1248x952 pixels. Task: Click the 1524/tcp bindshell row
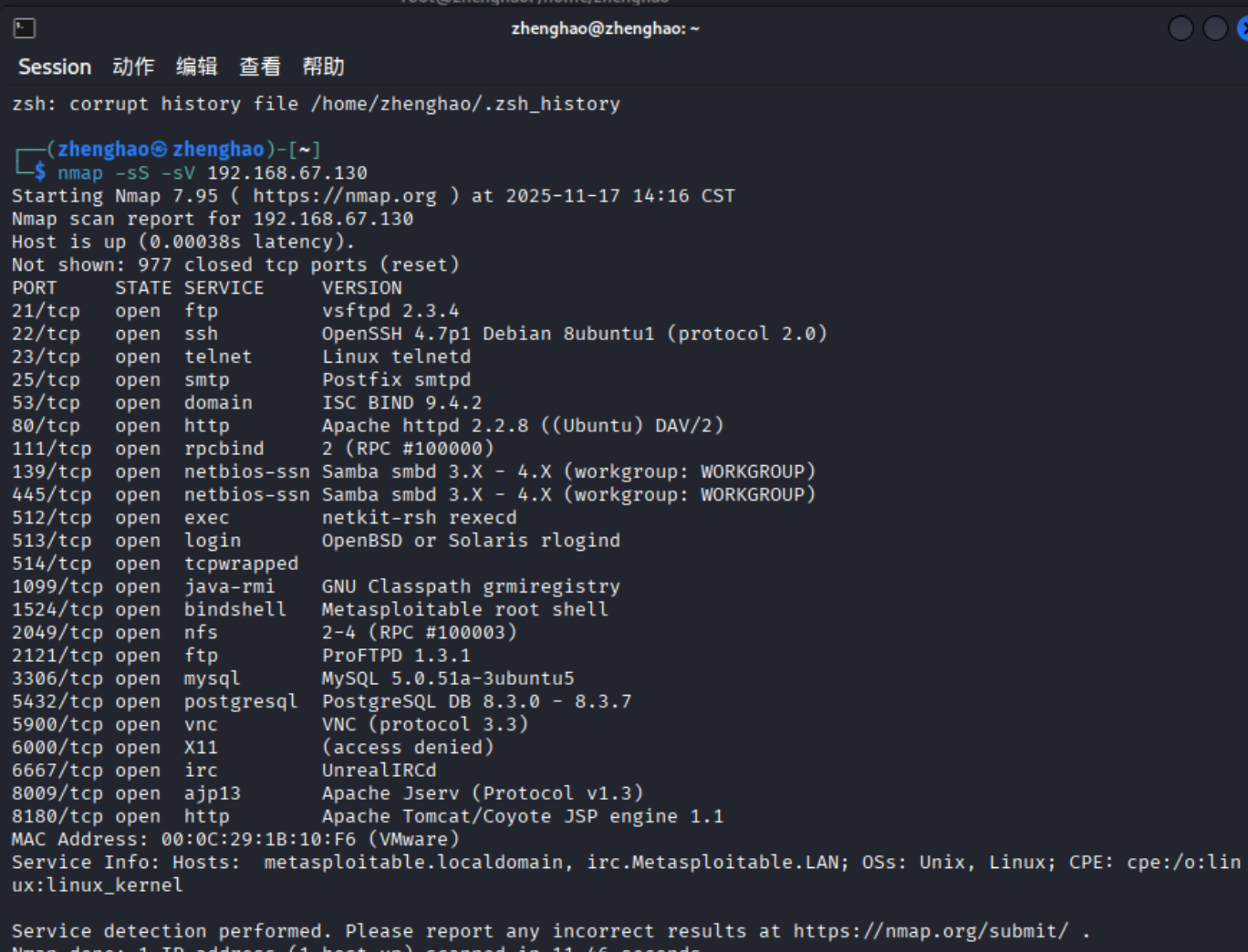click(x=310, y=609)
